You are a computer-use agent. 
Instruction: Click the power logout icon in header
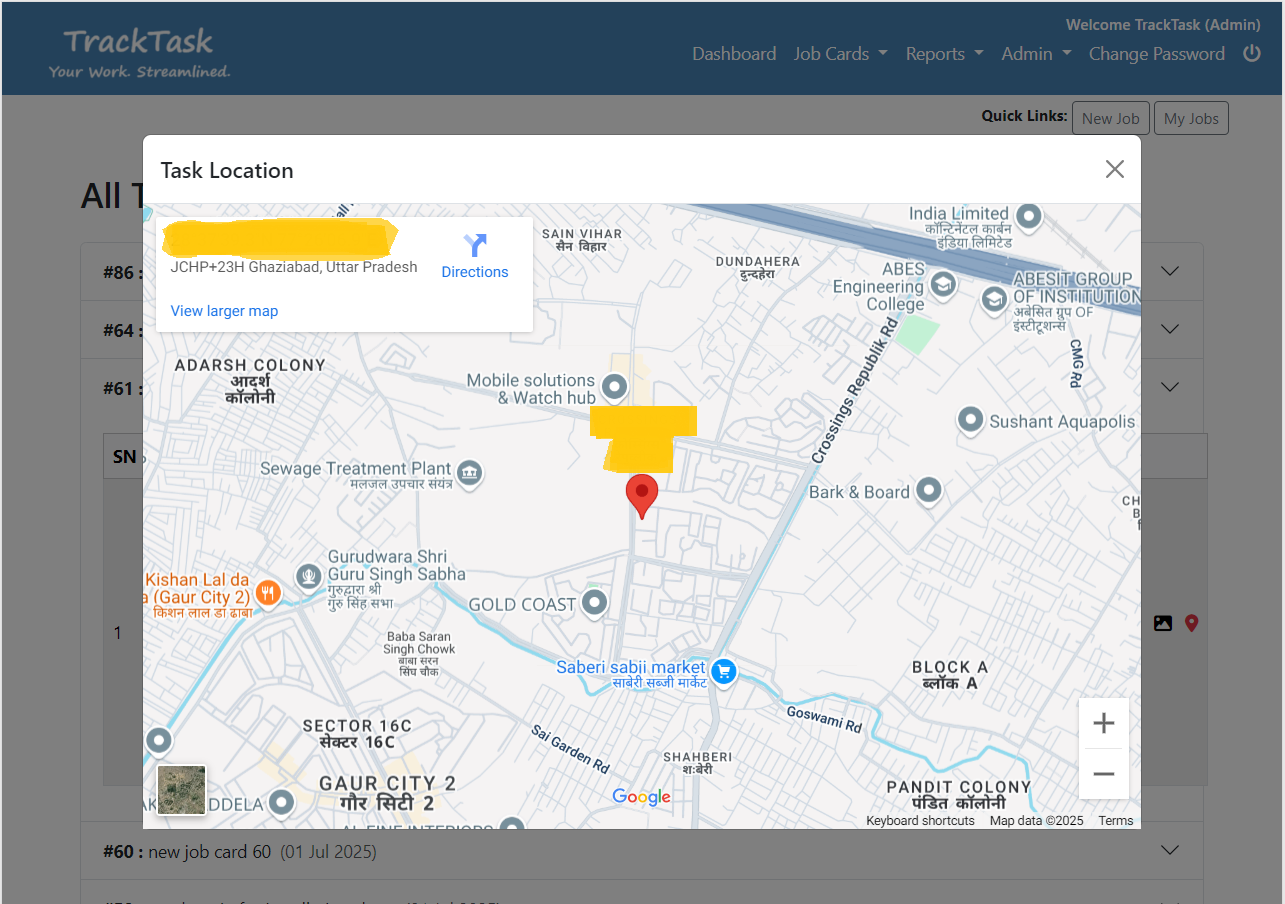(1251, 54)
